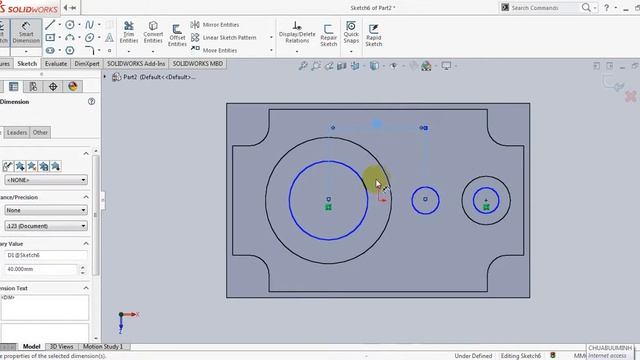Open Display/Delete Relations

[297, 32]
